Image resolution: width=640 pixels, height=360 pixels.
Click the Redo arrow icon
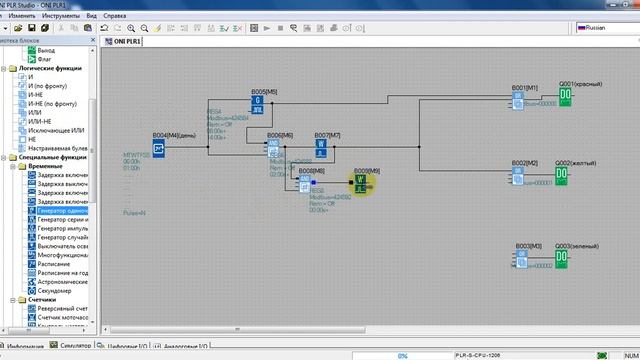[118, 28]
